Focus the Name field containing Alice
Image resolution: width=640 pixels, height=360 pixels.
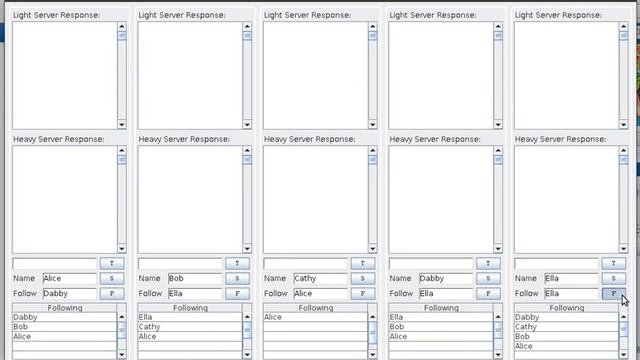(69, 278)
